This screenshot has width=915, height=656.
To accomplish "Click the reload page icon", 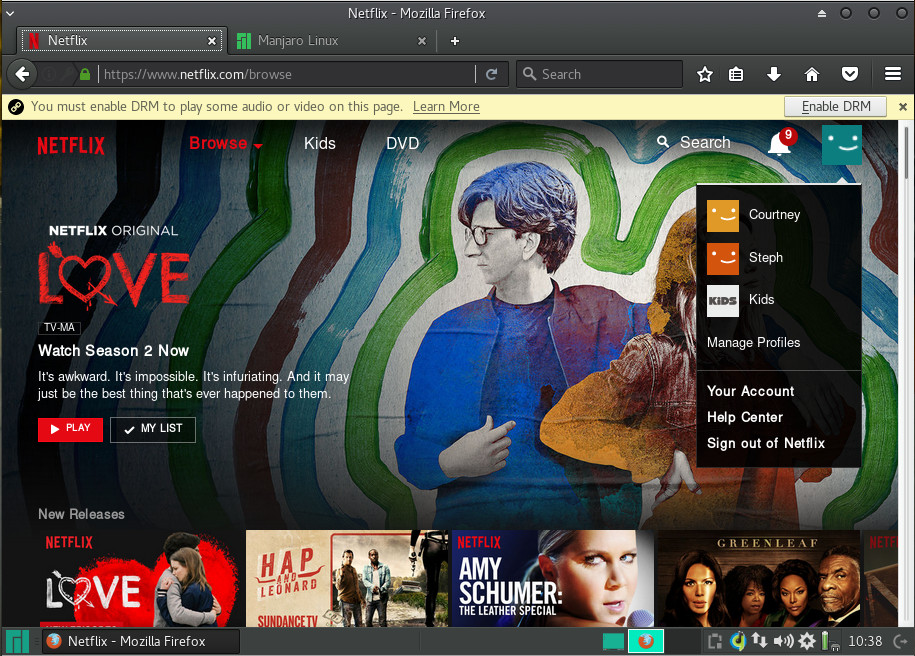I will tap(491, 74).
